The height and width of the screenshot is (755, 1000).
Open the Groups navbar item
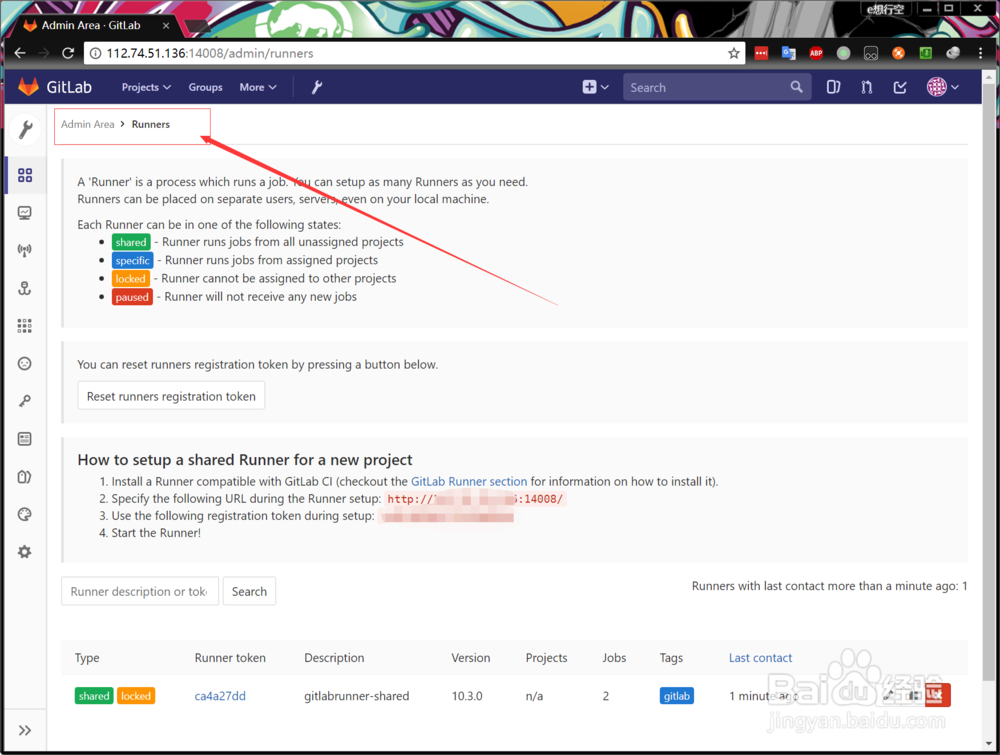(x=205, y=87)
